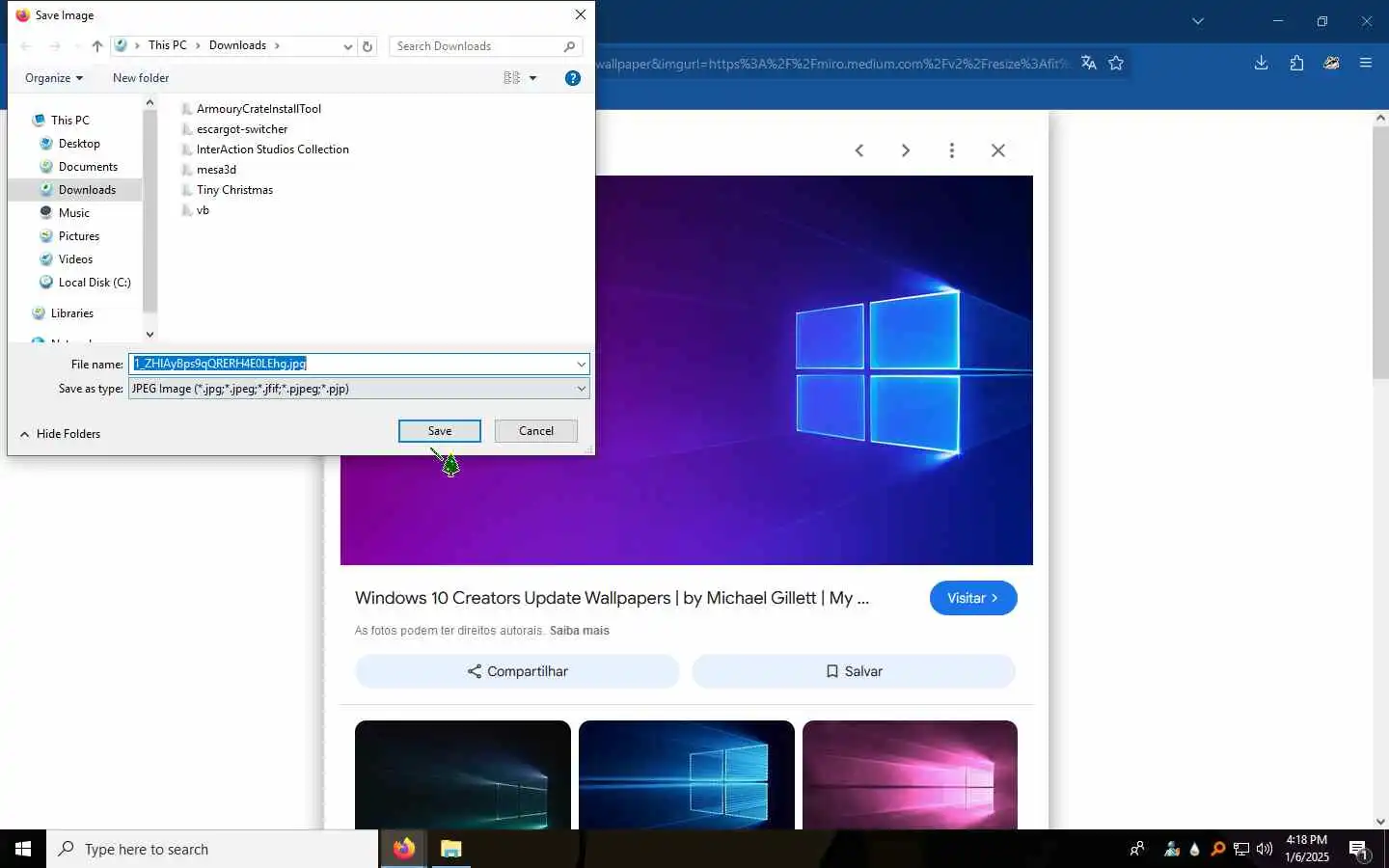This screenshot has width=1389, height=868.
Task: Select the vb folder
Action: click(203, 210)
